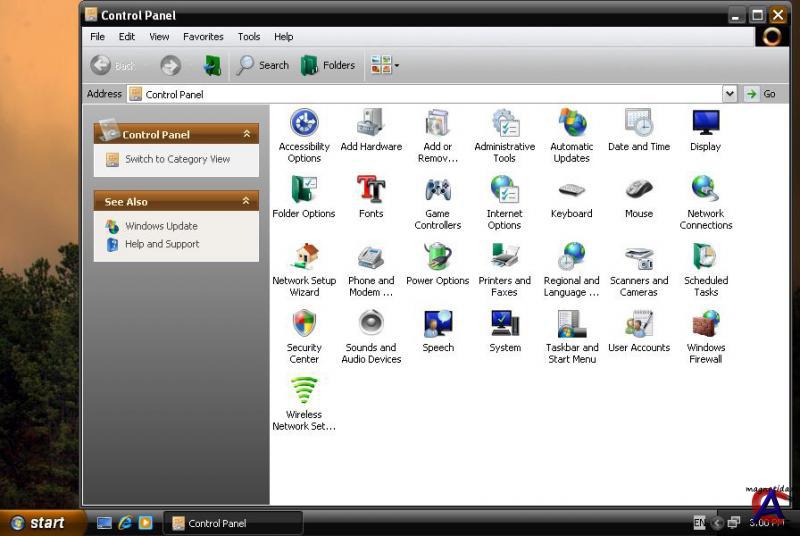
Task: Open the Security Center icon
Action: (x=304, y=326)
